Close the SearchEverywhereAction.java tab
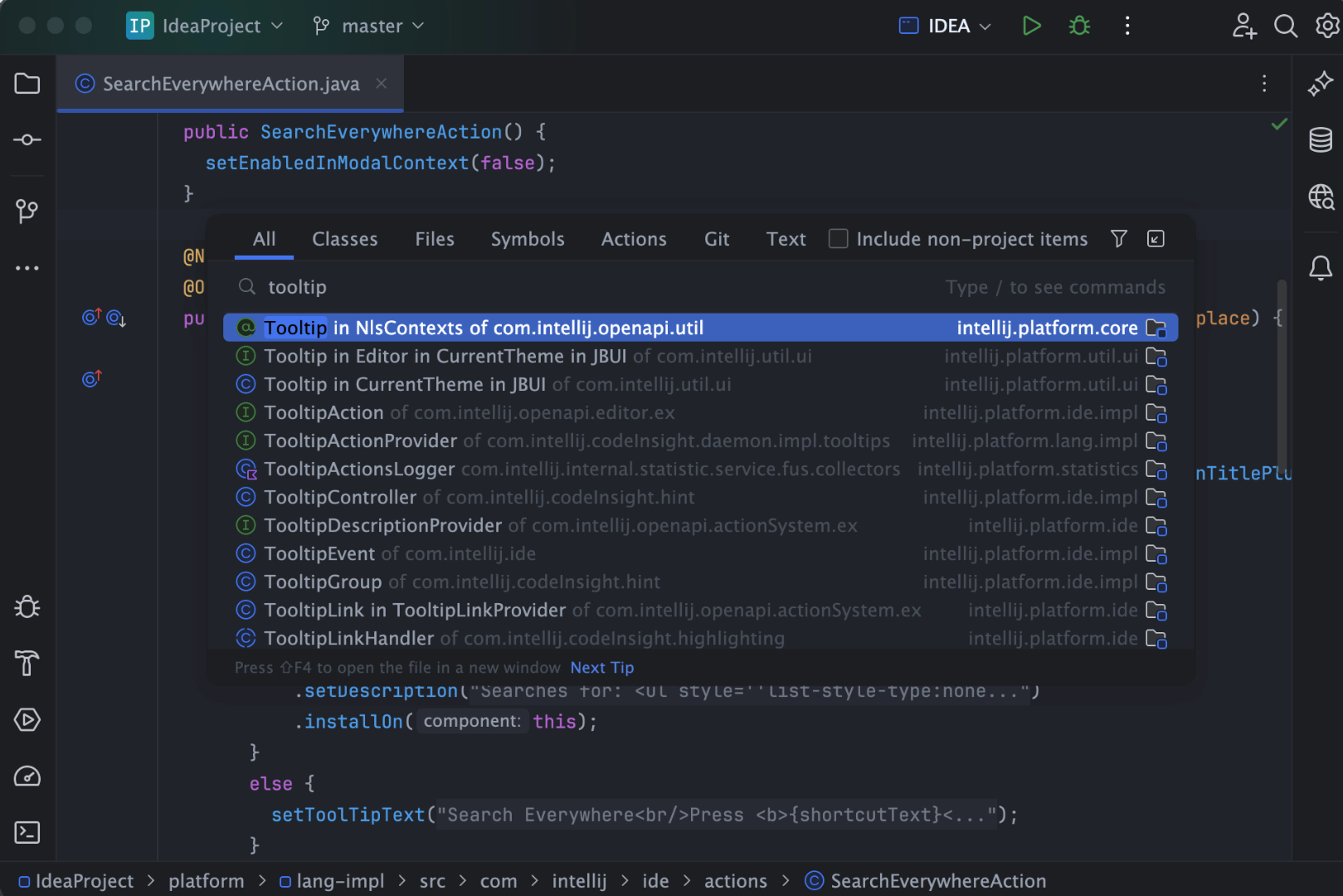1343x896 pixels. pos(382,84)
